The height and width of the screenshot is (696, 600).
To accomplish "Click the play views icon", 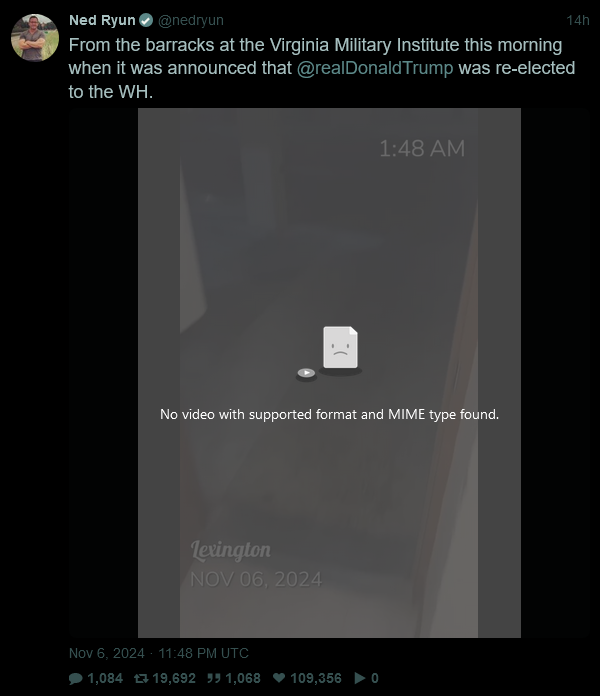I will pos(360,678).
